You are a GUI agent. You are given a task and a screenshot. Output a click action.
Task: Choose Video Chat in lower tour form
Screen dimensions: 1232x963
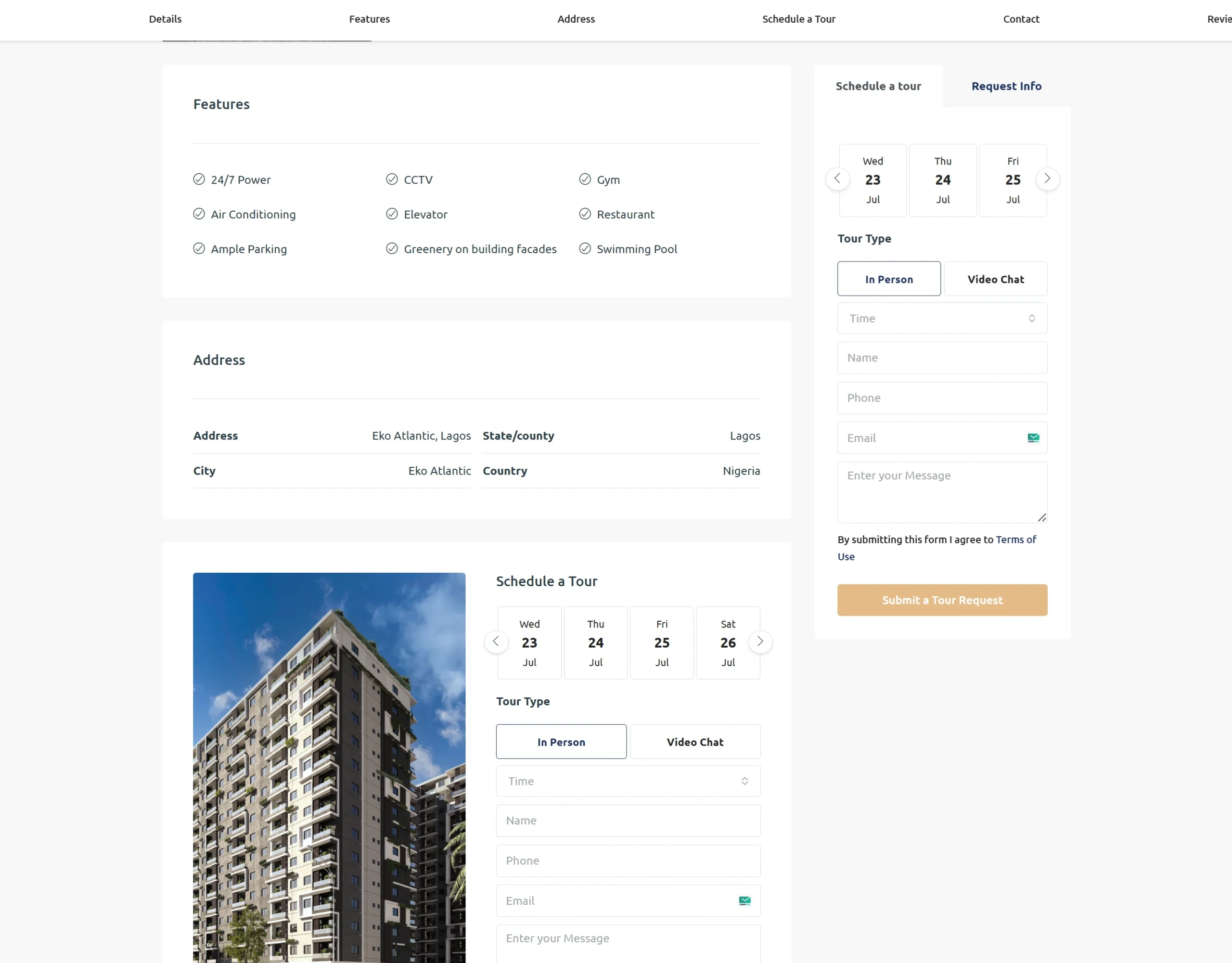tap(694, 742)
